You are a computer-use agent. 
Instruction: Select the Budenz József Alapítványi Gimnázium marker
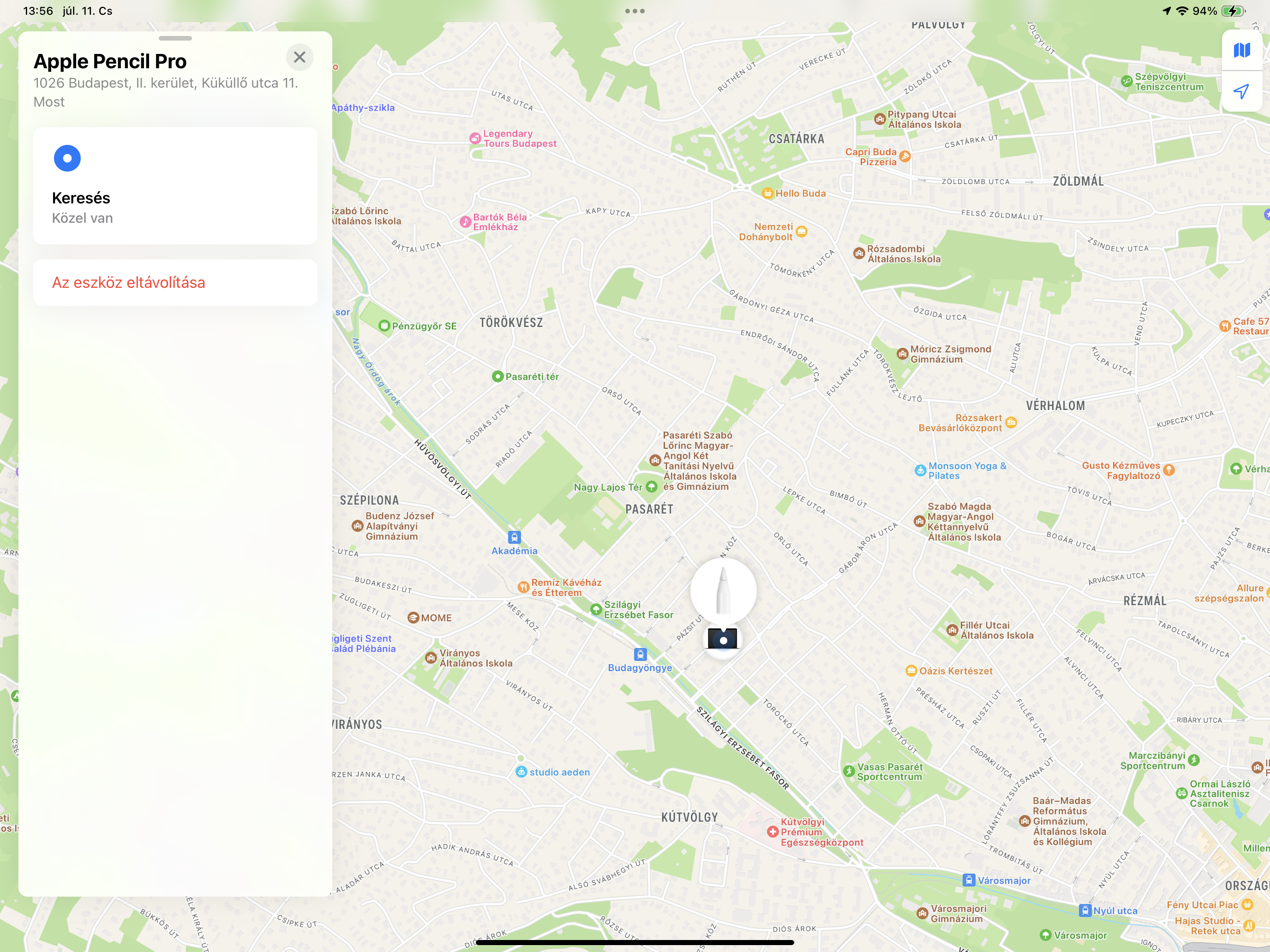click(x=357, y=526)
